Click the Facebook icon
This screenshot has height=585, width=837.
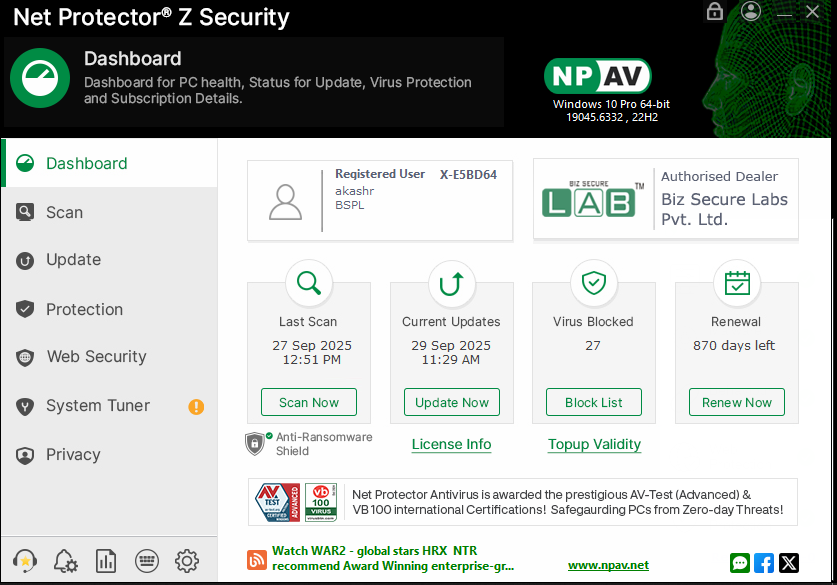764,563
